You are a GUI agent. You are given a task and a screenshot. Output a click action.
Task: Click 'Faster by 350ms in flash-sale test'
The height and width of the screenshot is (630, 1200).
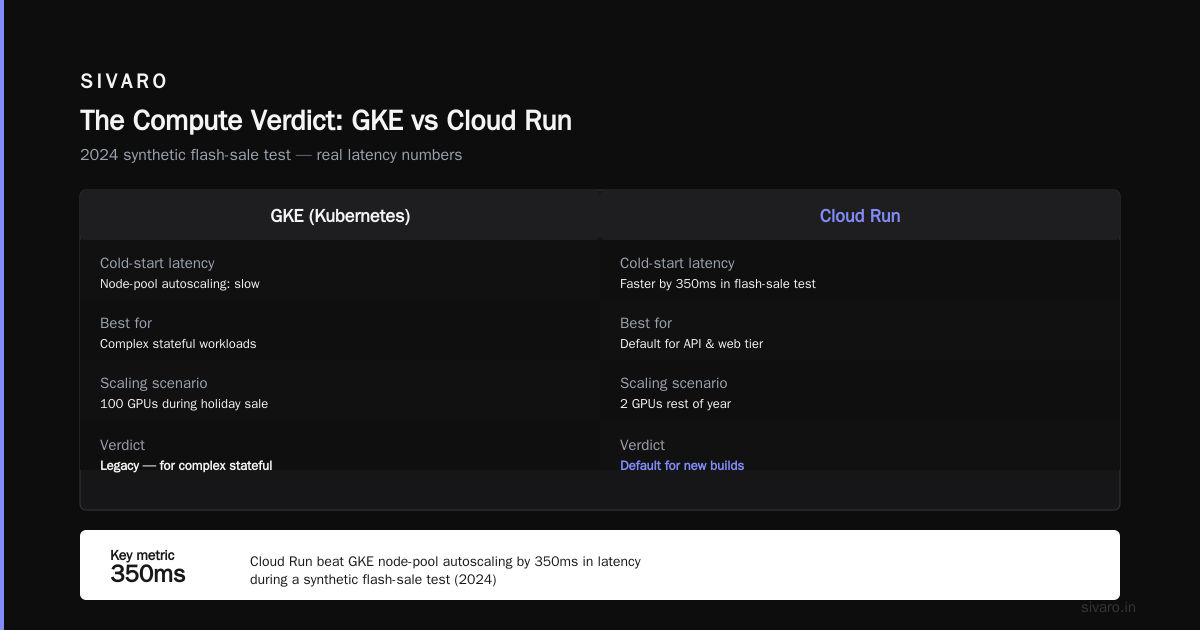pyautogui.click(x=718, y=284)
